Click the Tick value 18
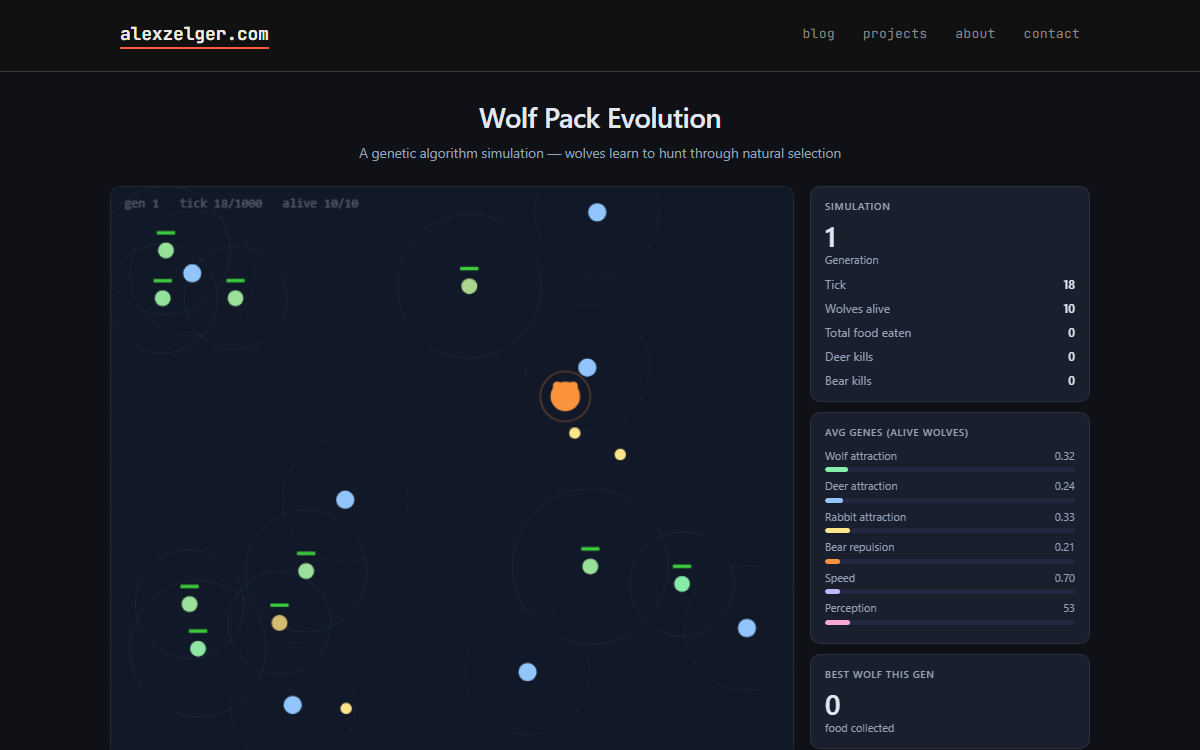Viewport: 1200px width, 750px height. [x=1069, y=285]
